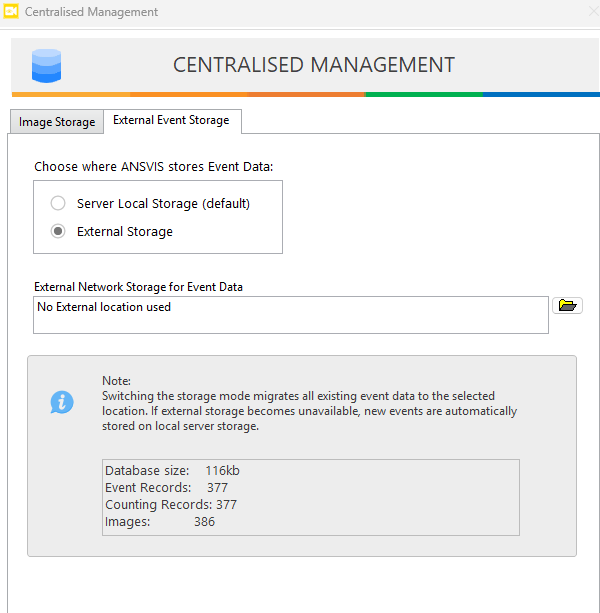Click the yellow app icon in title bar
Screen dimensions: 600x613
13,12
